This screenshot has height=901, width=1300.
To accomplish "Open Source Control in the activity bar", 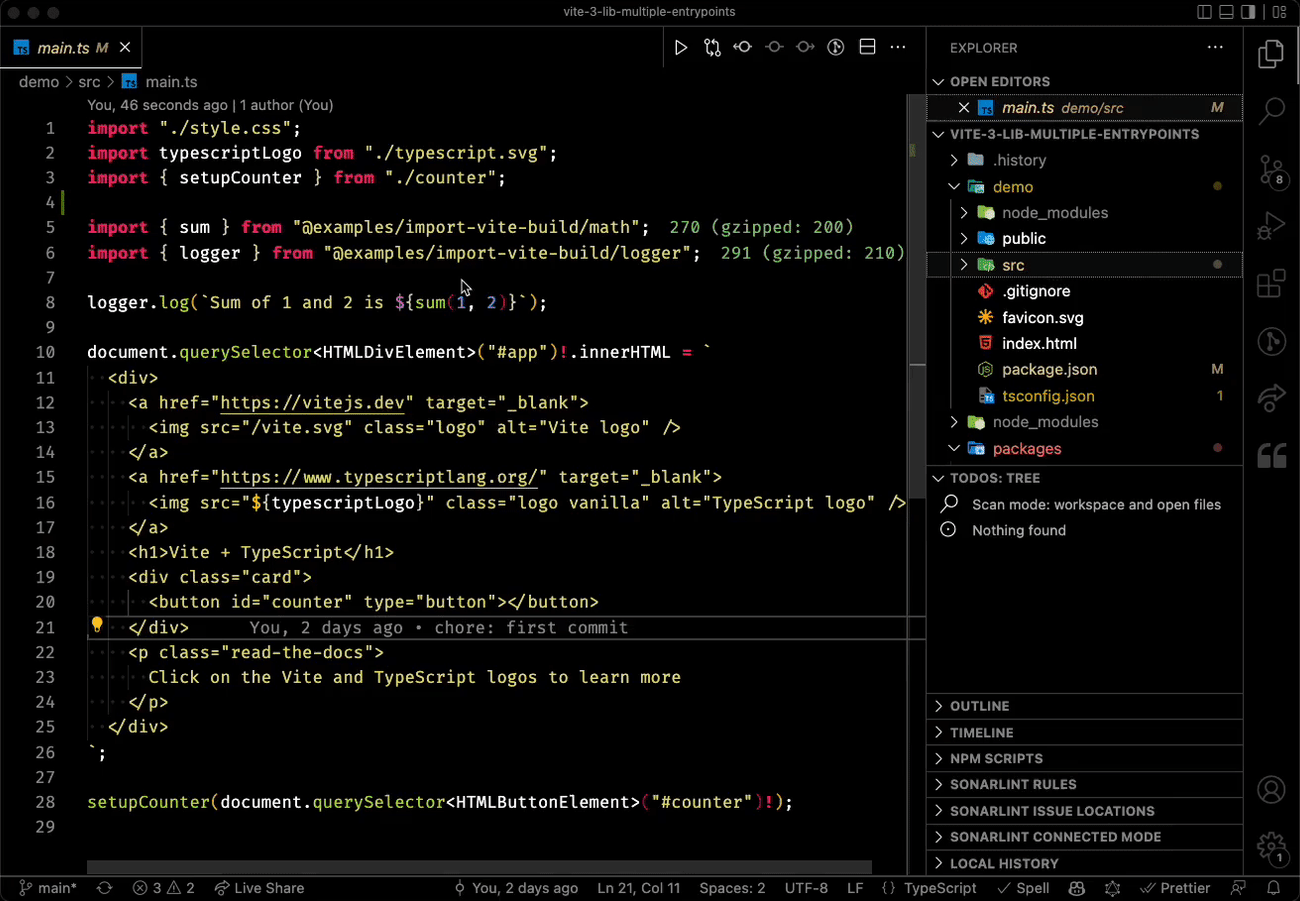I will [x=1271, y=170].
